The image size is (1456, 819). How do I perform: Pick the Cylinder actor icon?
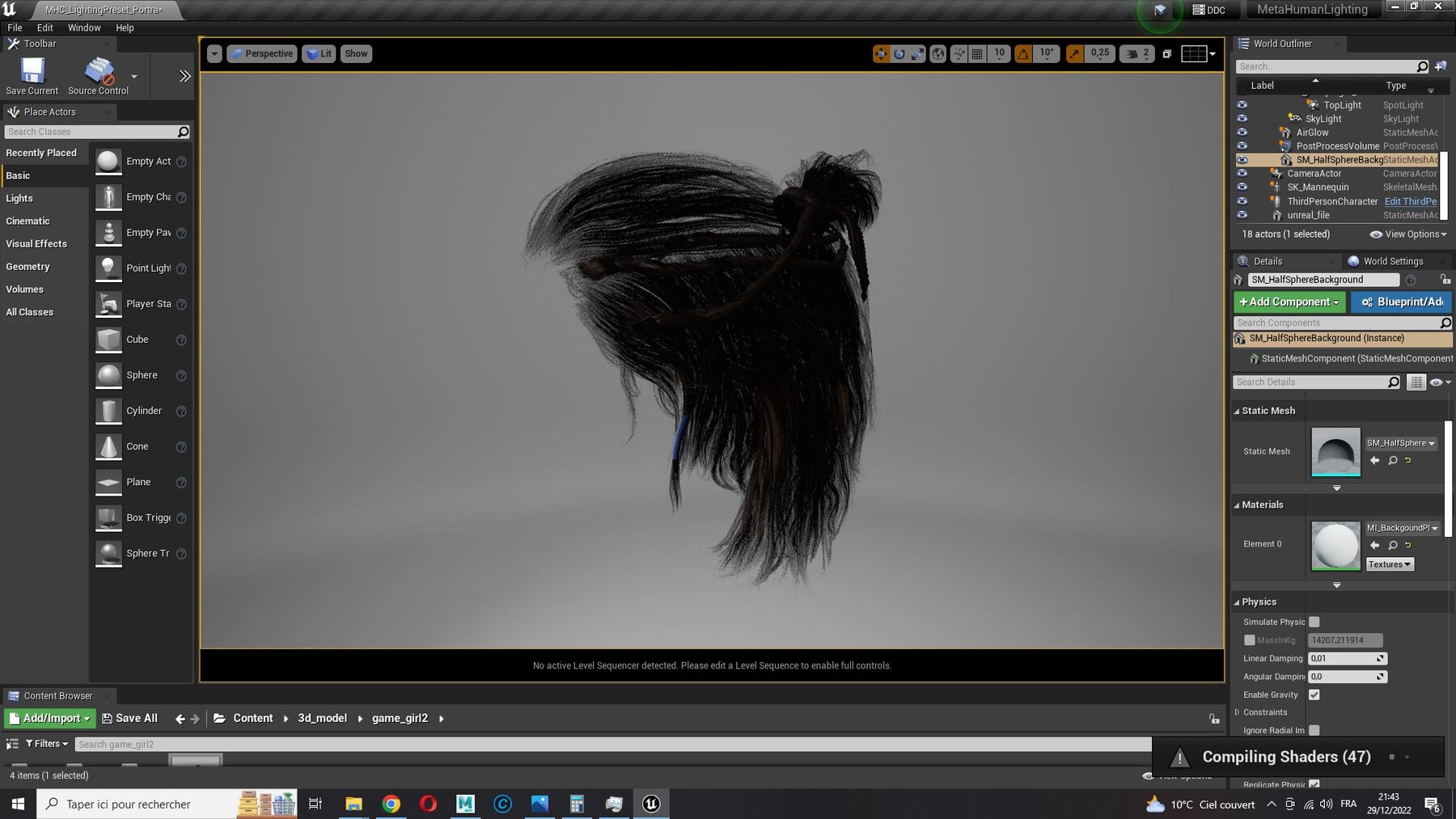click(x=108, y=411)
